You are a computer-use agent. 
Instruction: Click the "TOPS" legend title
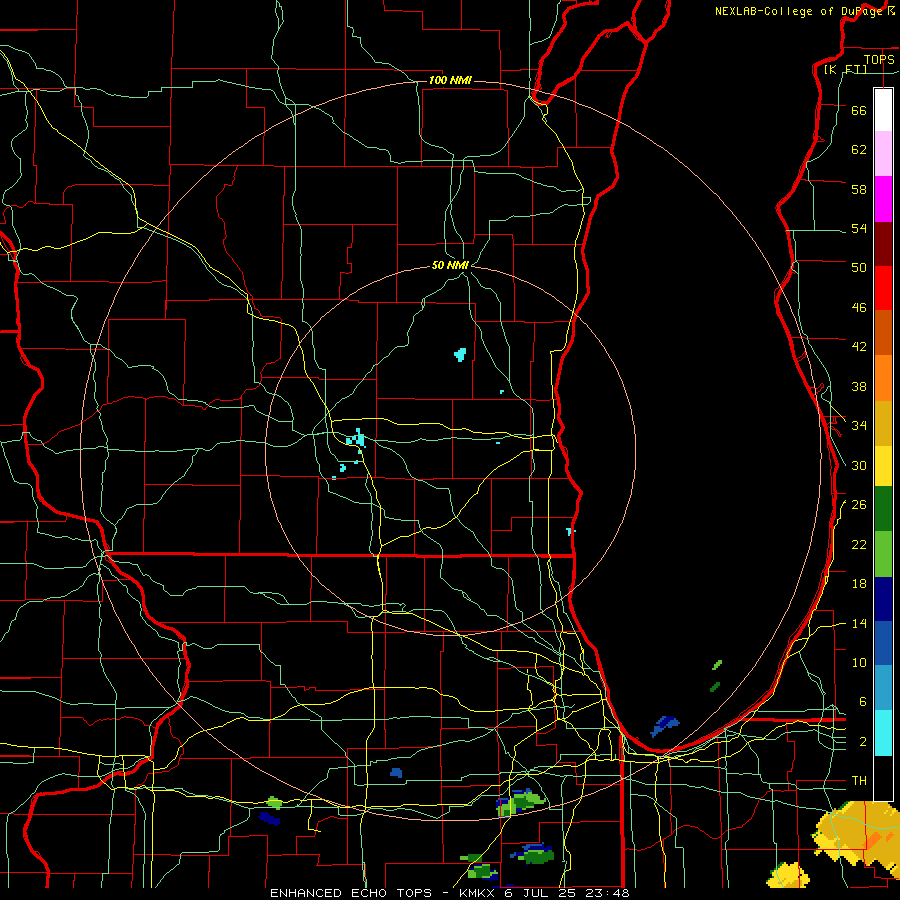pos(879,59)
